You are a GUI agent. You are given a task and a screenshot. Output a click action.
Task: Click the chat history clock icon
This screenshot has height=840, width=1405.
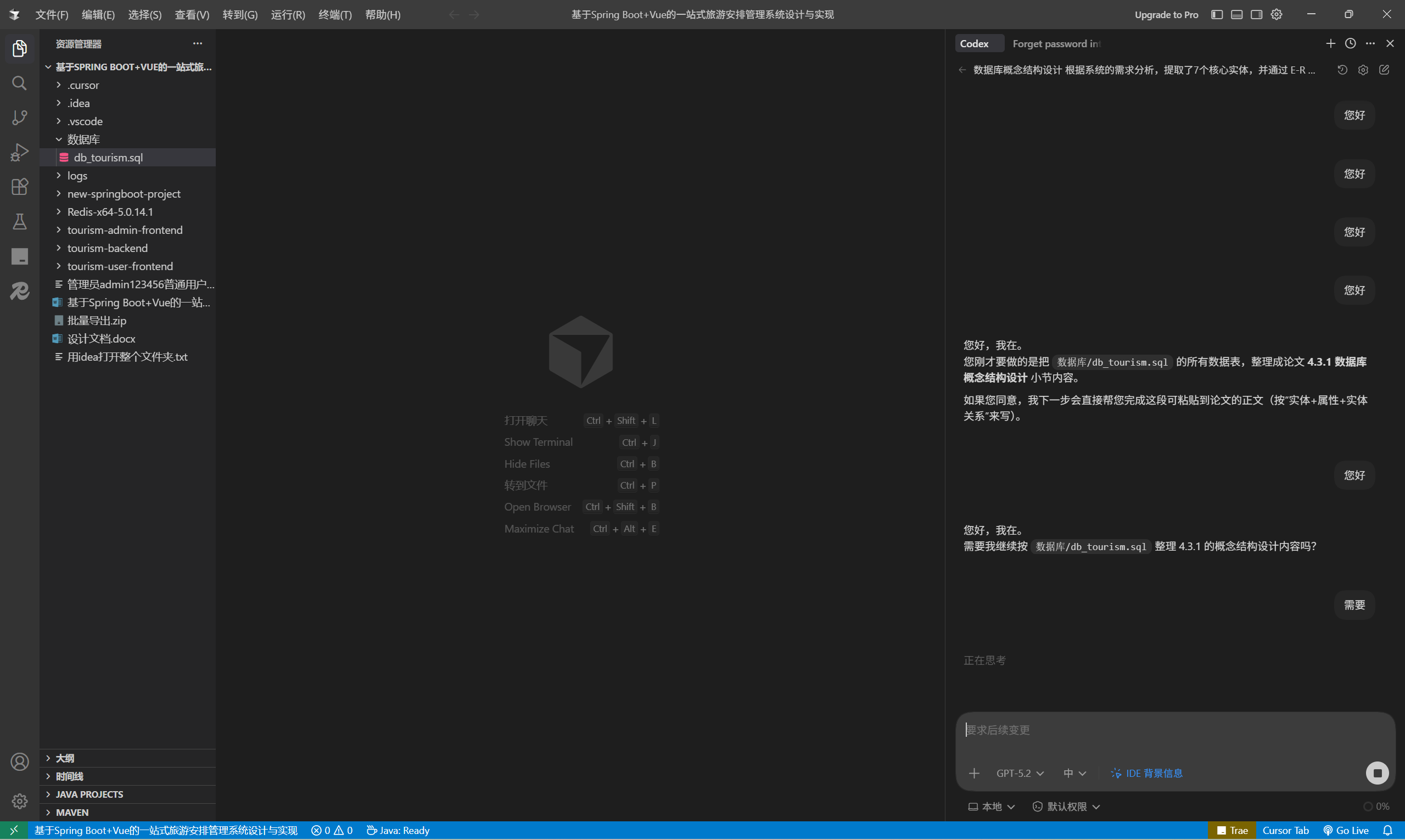tap(1350, 43)
